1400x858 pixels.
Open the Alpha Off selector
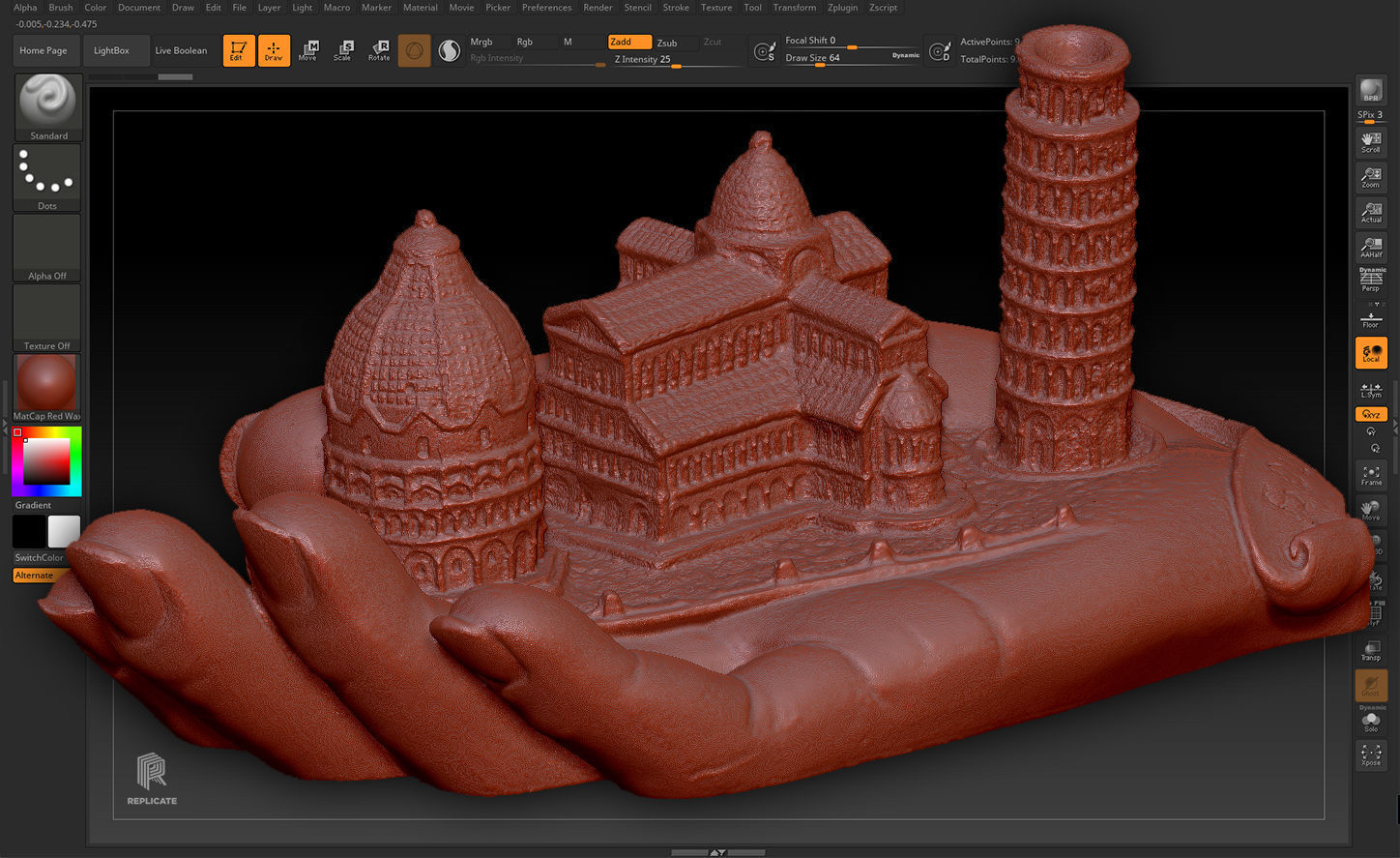pos(47,248)
